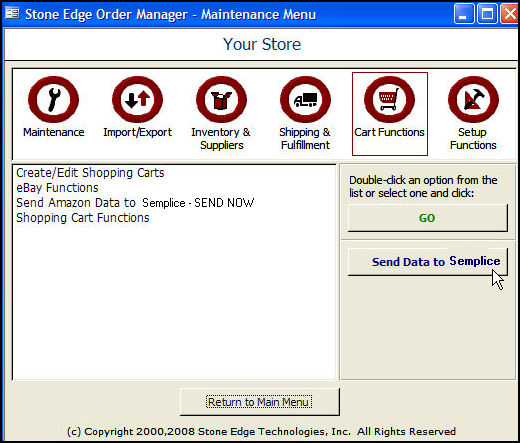The width and height of the screenshot is (520, 443).
Task: Select eBay Functions from the list
Action: [57, 188]
